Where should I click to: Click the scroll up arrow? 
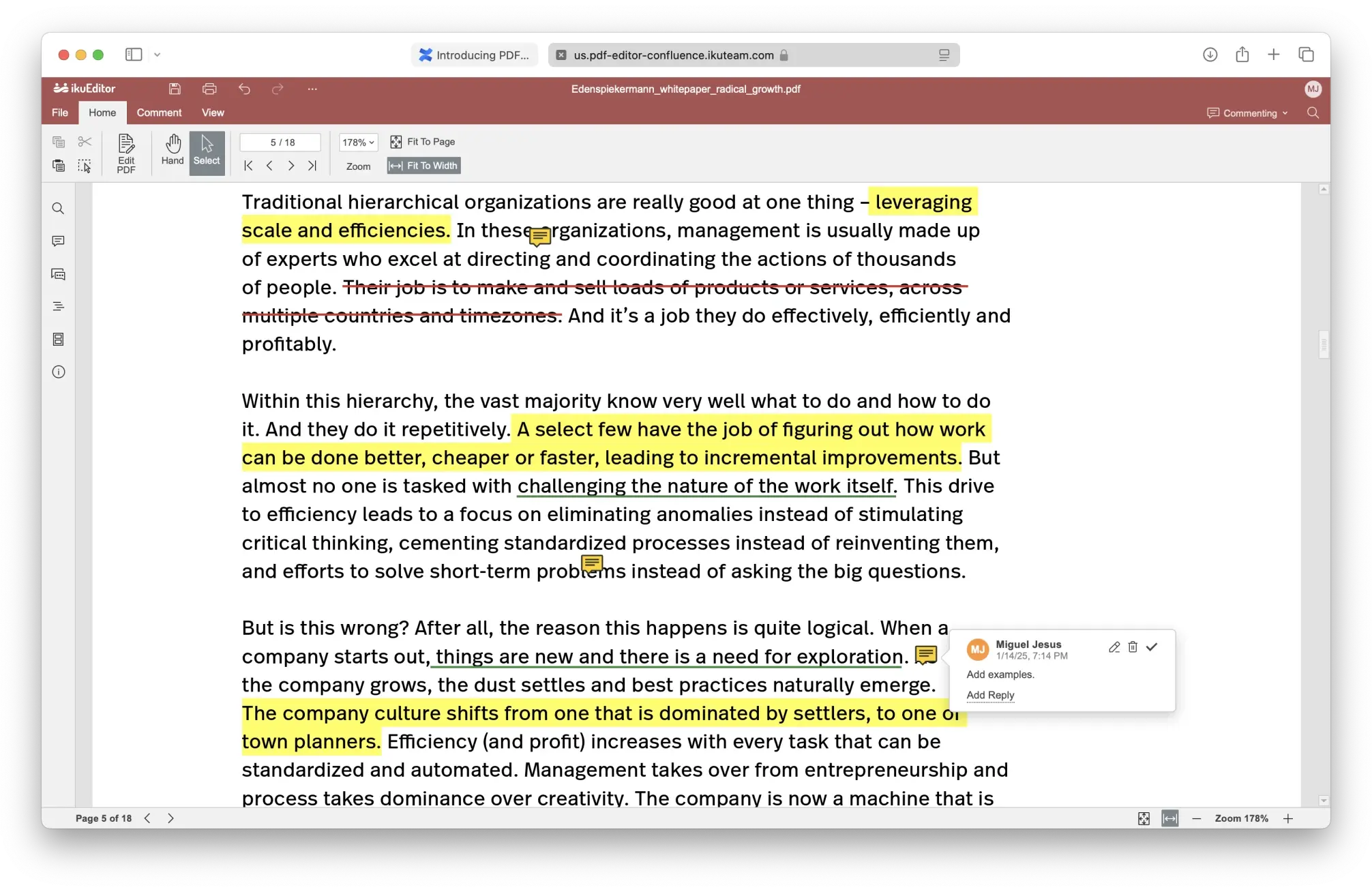(x=1324, y=190)
